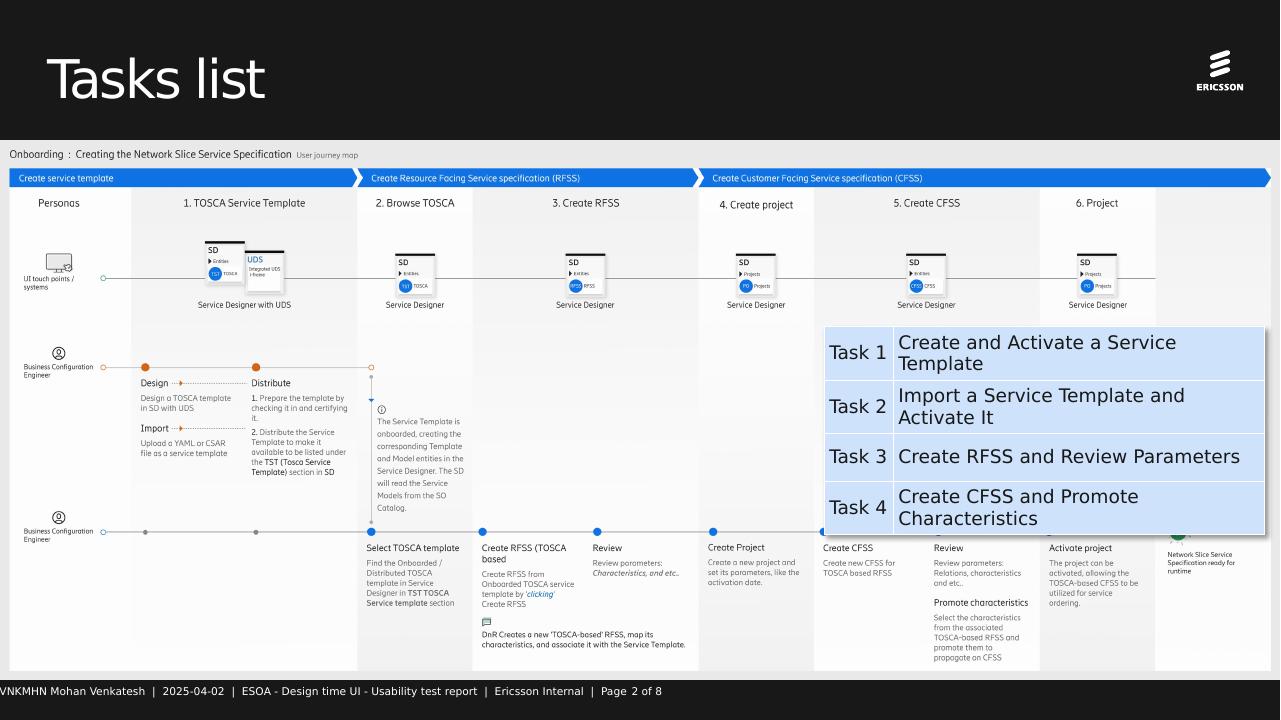
Task: Click the 3. Create RFSS header
Action: [x=586, y=203]
